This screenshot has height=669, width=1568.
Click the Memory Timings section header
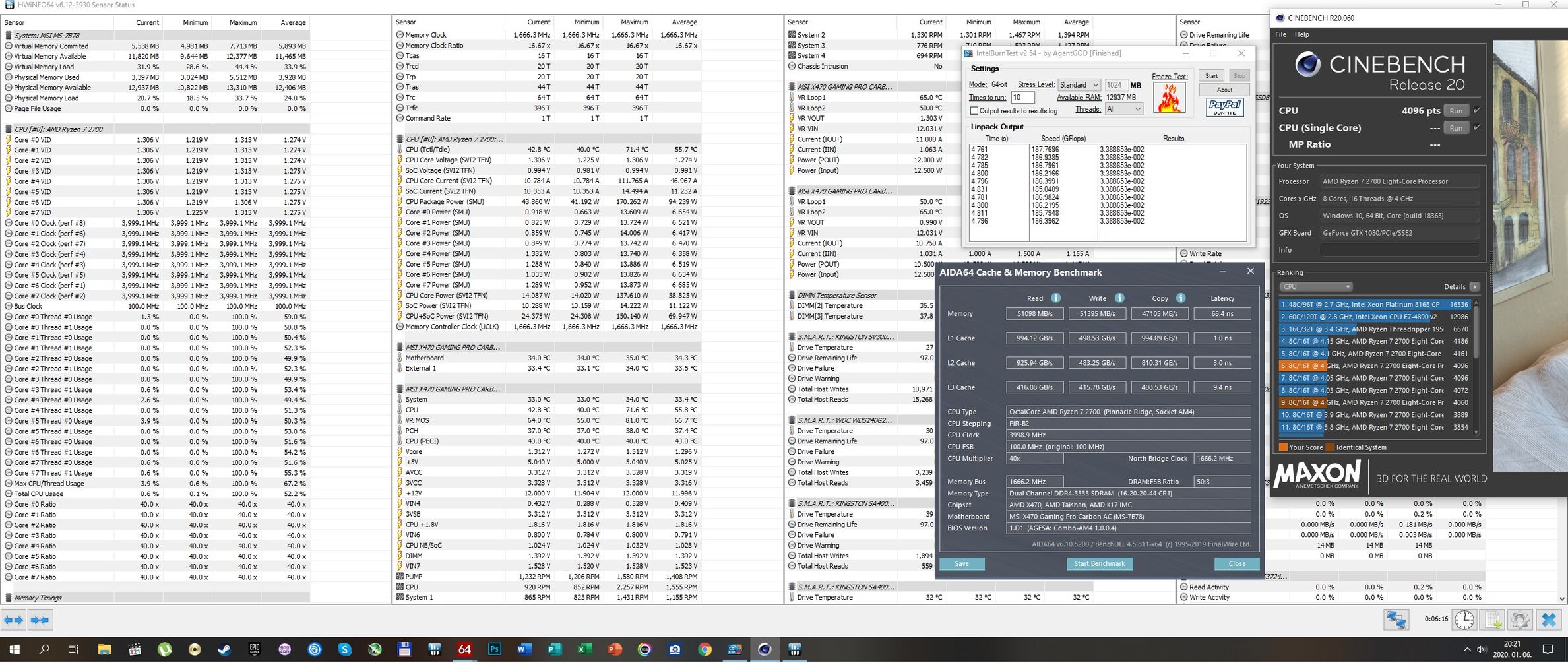tap(38, 598)
